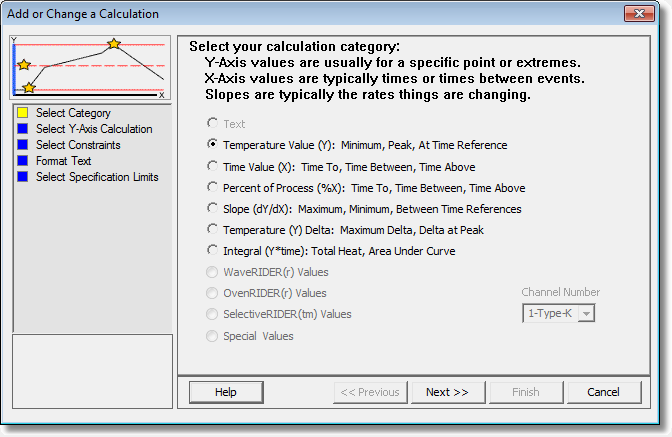This screenshot has height=437, width=672.
Task: Open the Channel Number dropdown
Action: 586,313
